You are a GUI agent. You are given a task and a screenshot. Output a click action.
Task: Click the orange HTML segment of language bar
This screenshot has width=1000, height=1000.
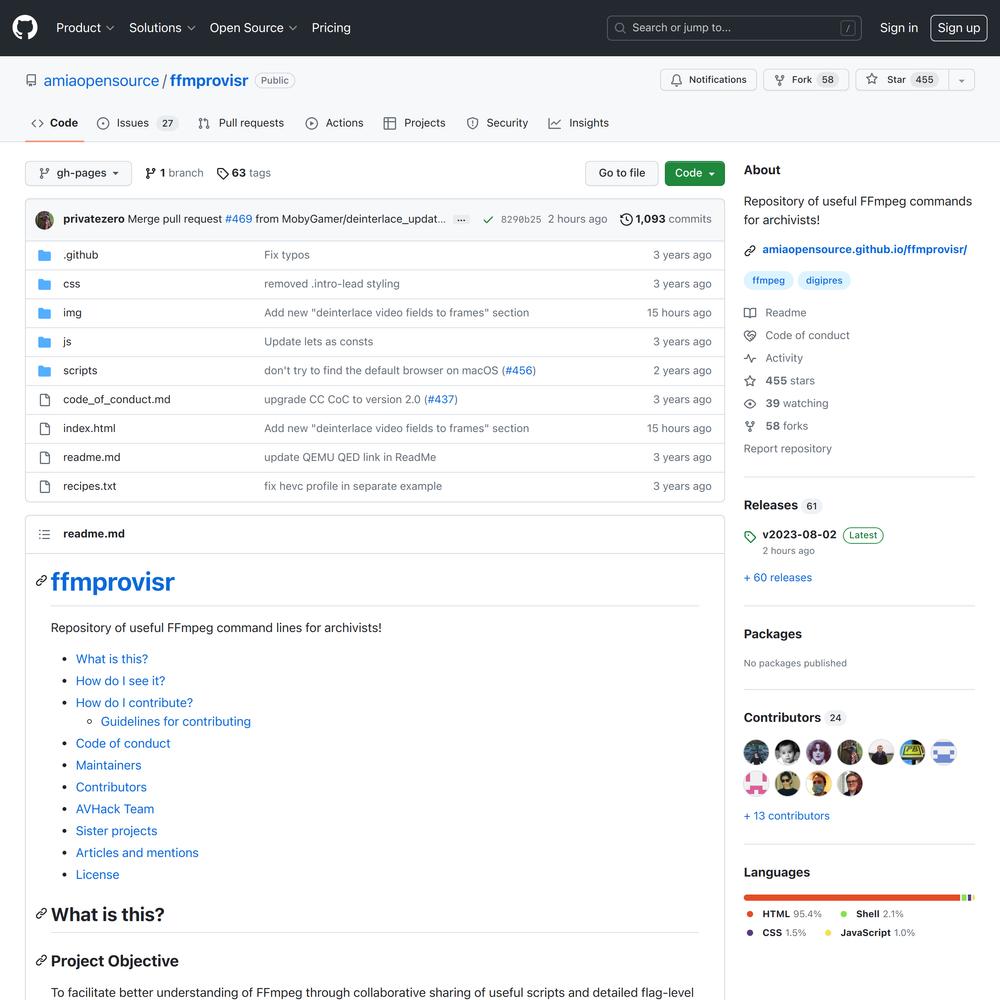click(852, 897)
